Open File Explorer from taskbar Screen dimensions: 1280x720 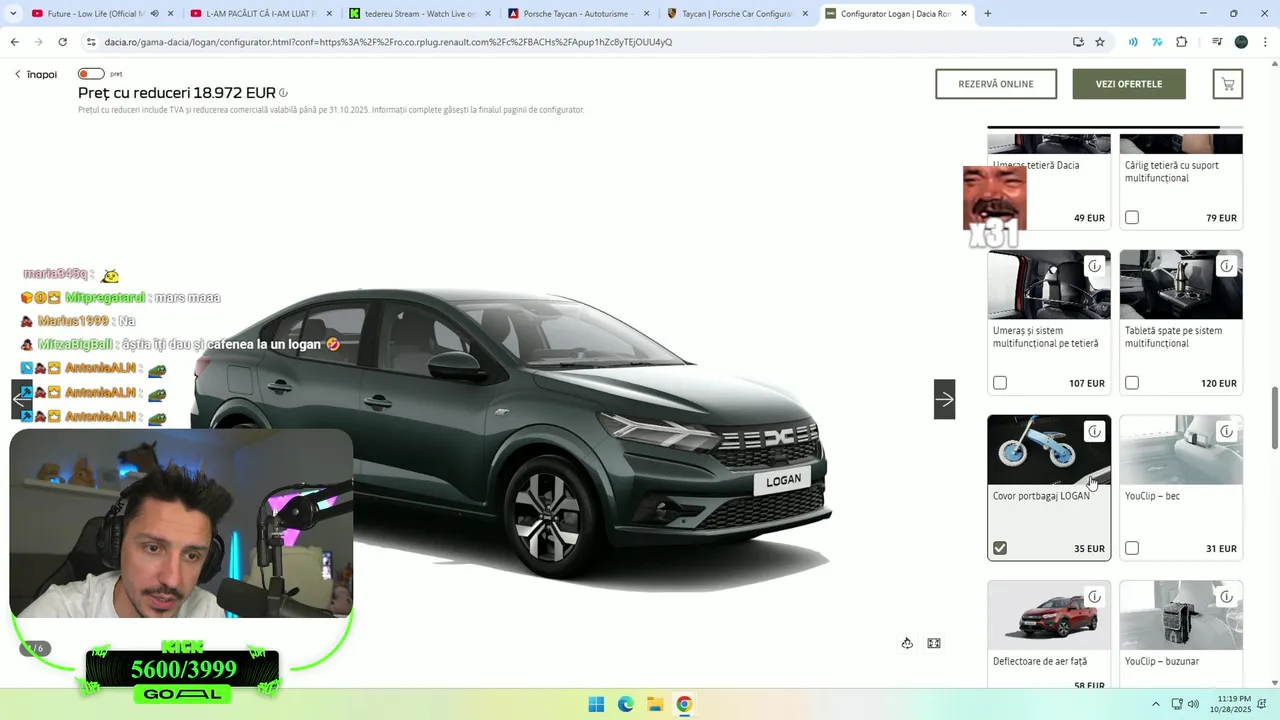(654, 704)
